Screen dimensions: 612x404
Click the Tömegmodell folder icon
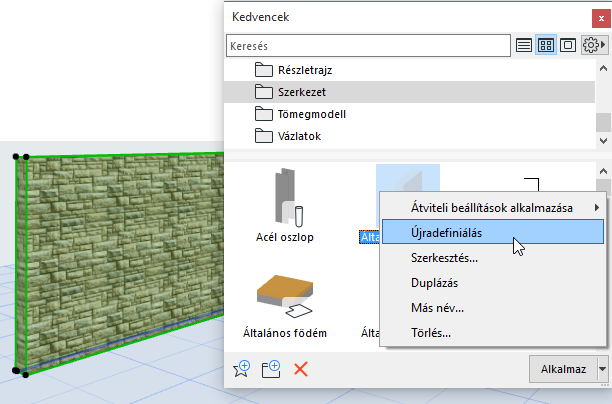pyautogui.click(x=263, y=114)
